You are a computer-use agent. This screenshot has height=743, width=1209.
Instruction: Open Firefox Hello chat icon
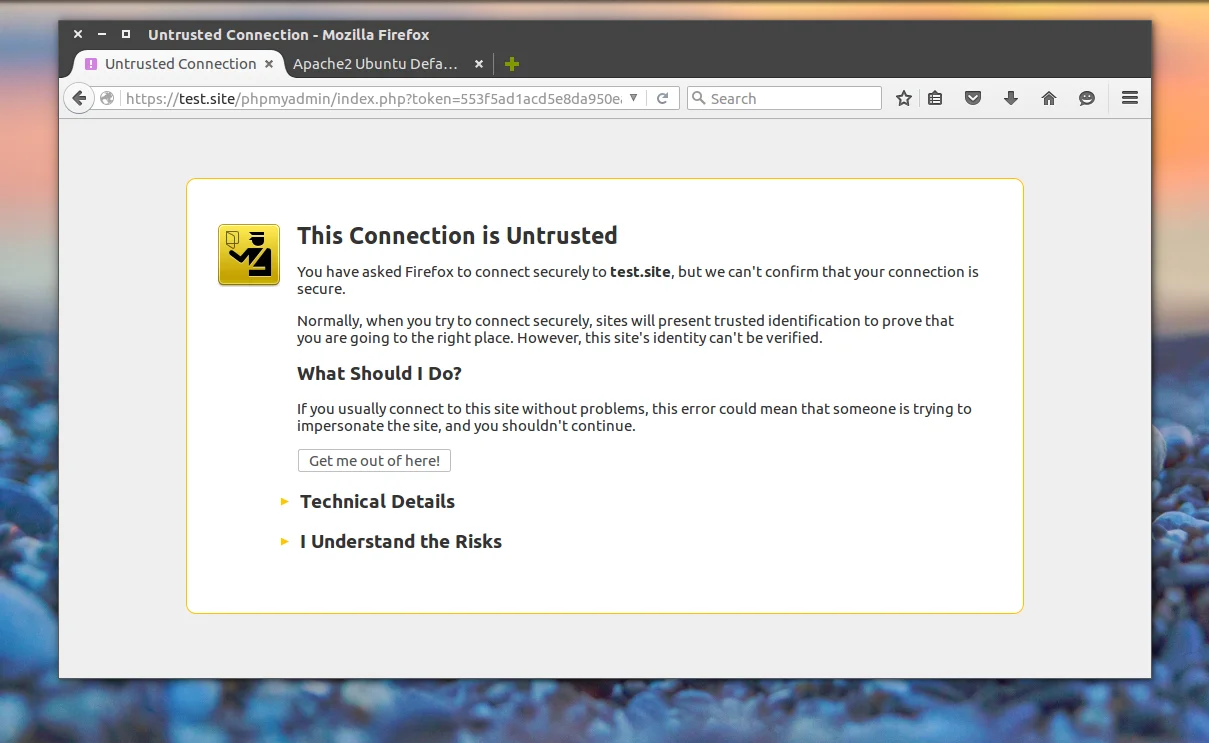[1087, 98]
